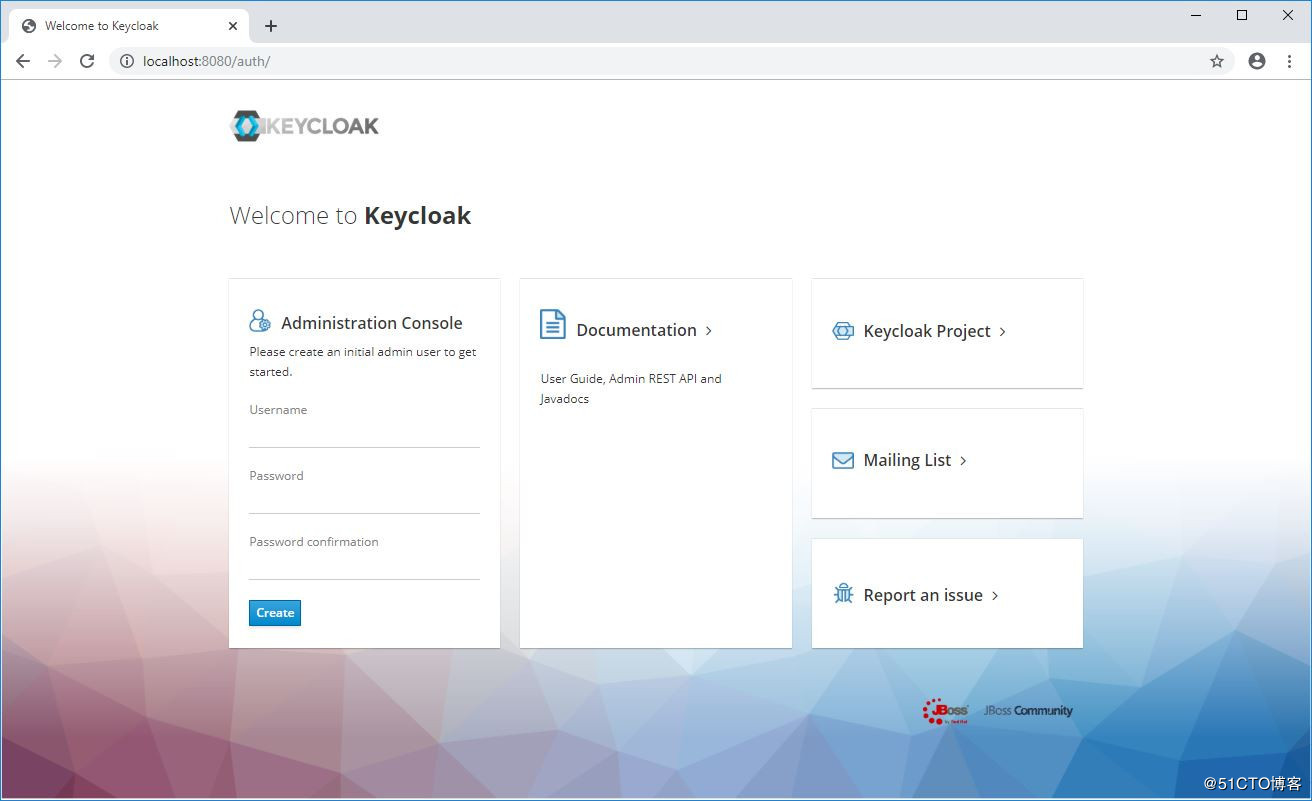
Task: Click the Keycloak logo
Action: point(305,126)
